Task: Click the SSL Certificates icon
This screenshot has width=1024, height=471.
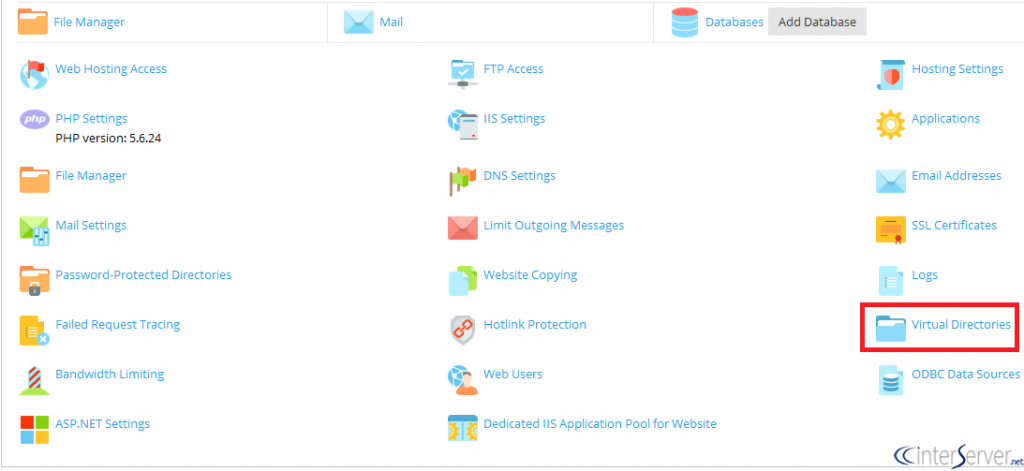Action: (x=891, y=230)
